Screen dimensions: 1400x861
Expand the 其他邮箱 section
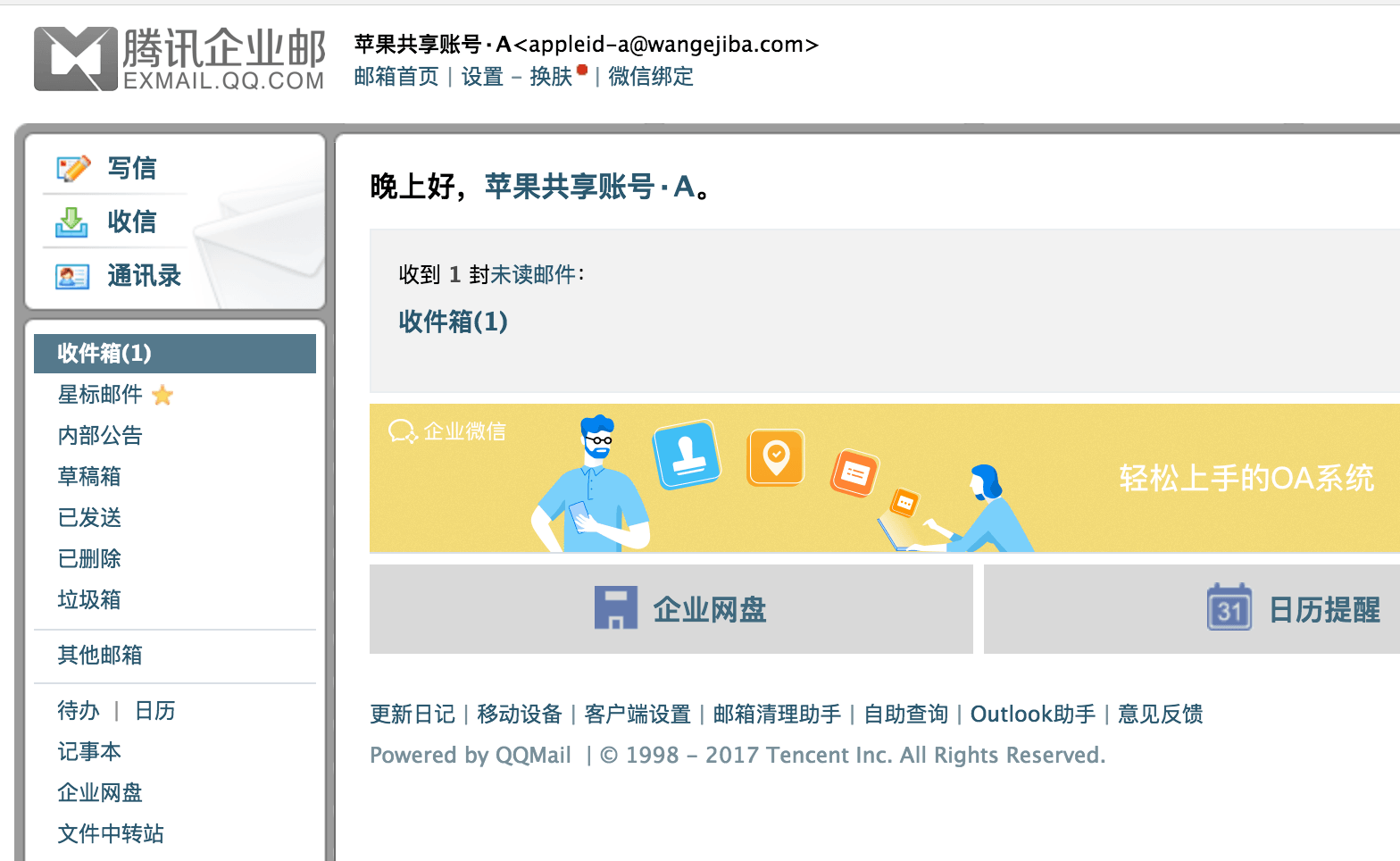click(x=100, y=656)
